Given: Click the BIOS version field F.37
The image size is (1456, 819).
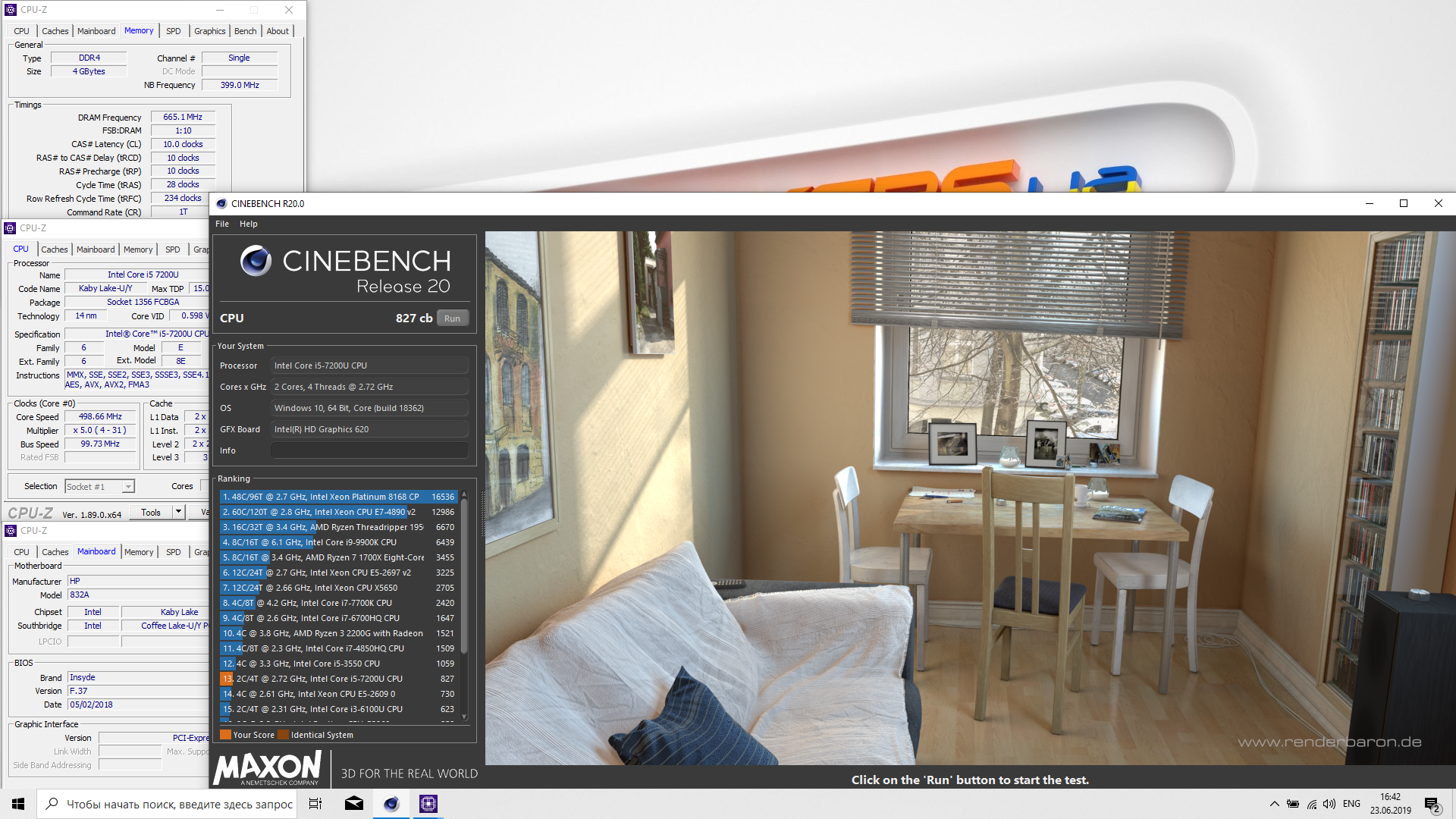Looking at the screenshot, I should coord(138,691).
